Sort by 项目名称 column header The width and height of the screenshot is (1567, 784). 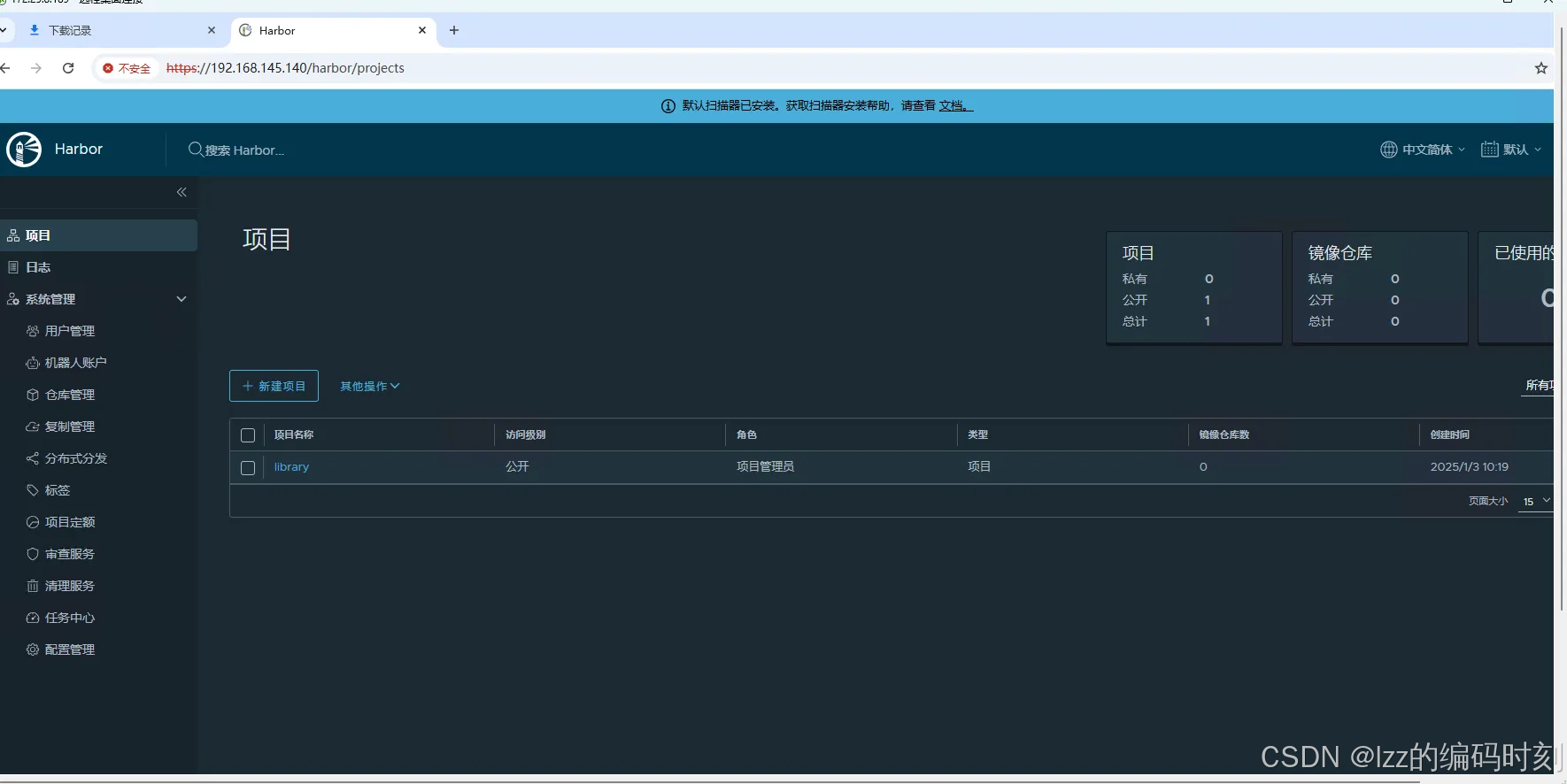pyautogui.click(x=294, y=434)
